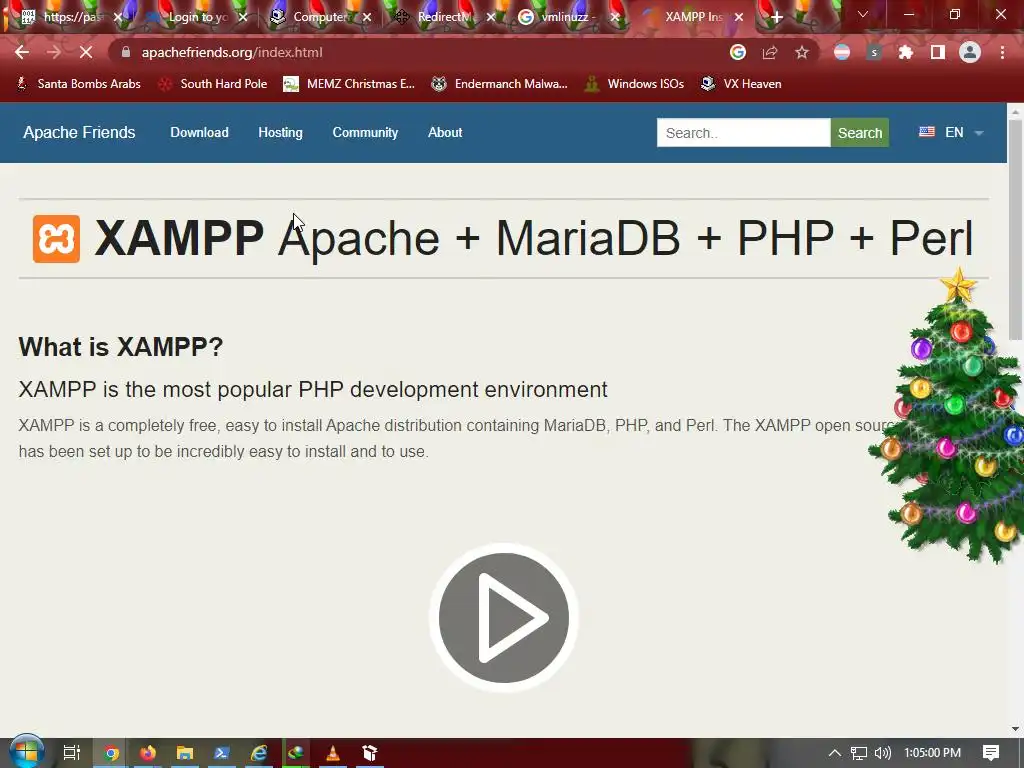1024x768 pixels.
Task: Toggle the browser side panel
Action: pyautogui.click(x=938, y=52)
